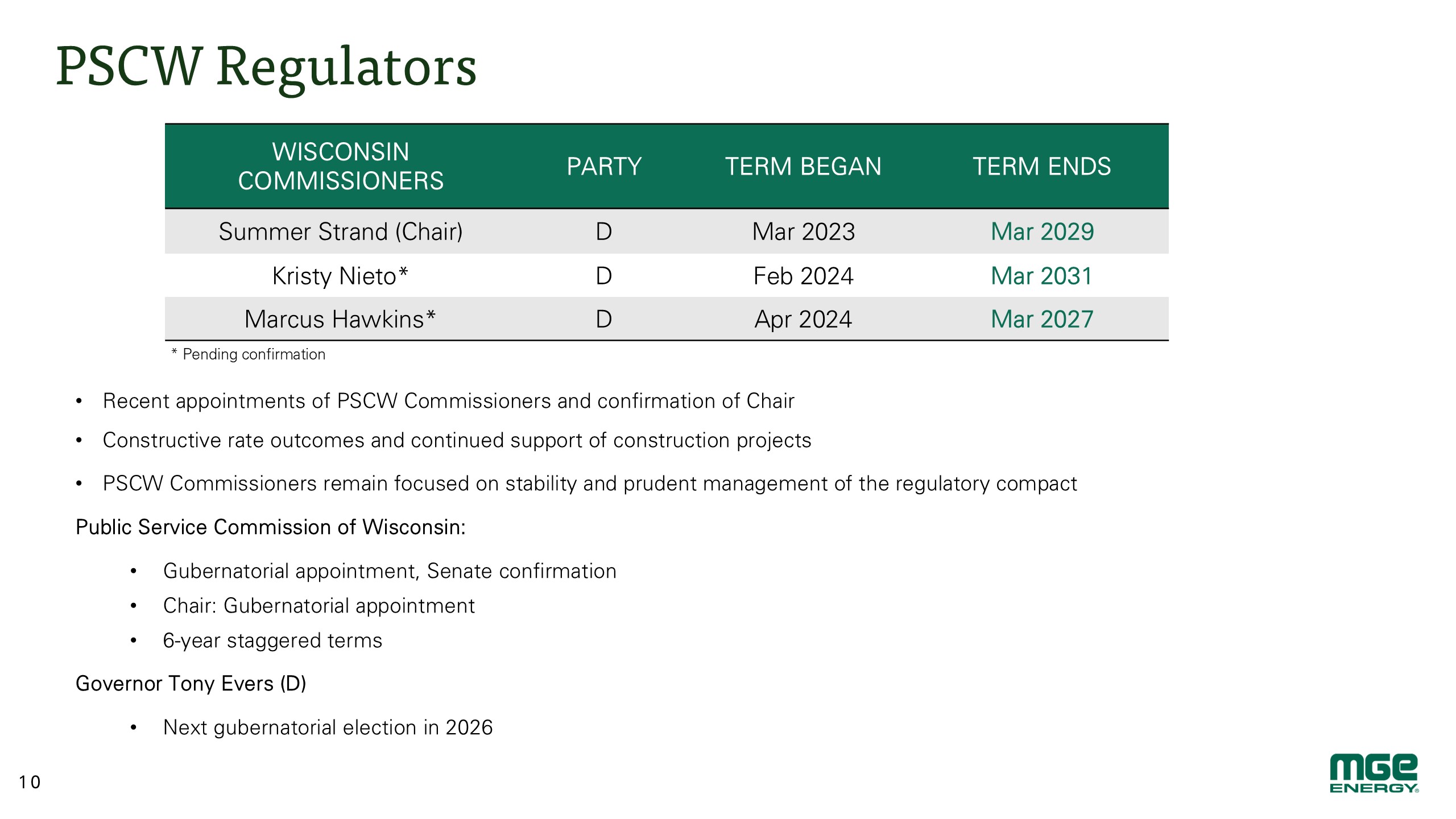The width and height of the screenshot is (1456, 819).
Task: Click the Party column header
Action: [x=604, y=167]
